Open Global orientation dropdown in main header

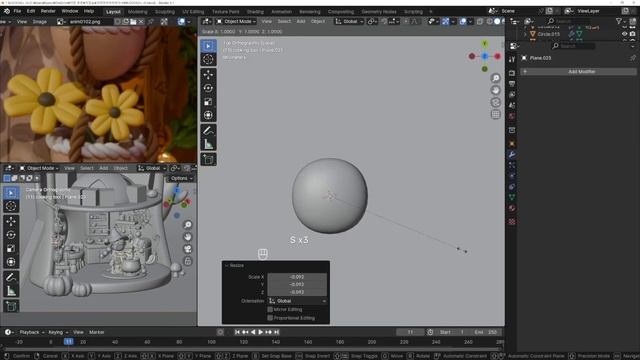[349, 21]
